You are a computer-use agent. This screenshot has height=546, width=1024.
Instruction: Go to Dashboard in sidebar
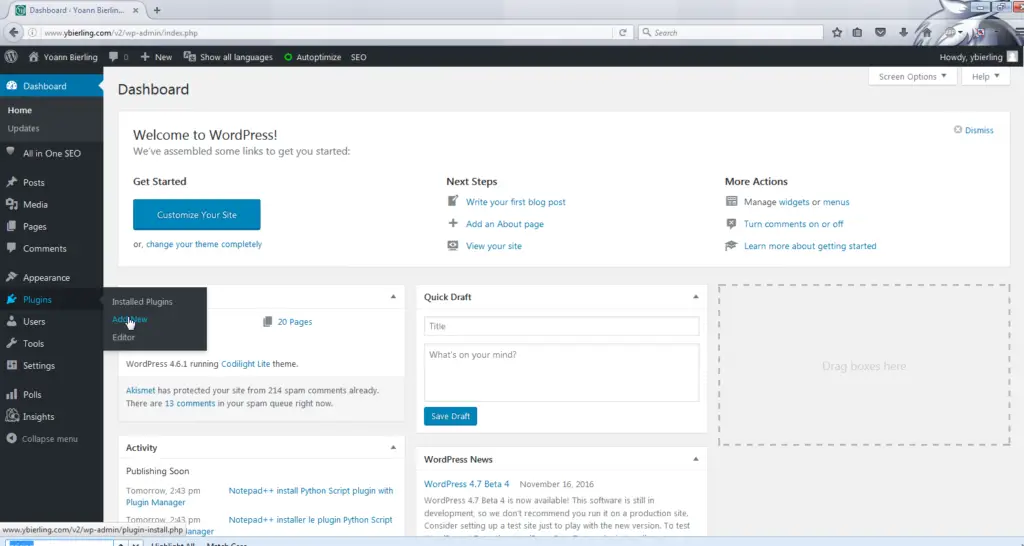tap(52, 86)
